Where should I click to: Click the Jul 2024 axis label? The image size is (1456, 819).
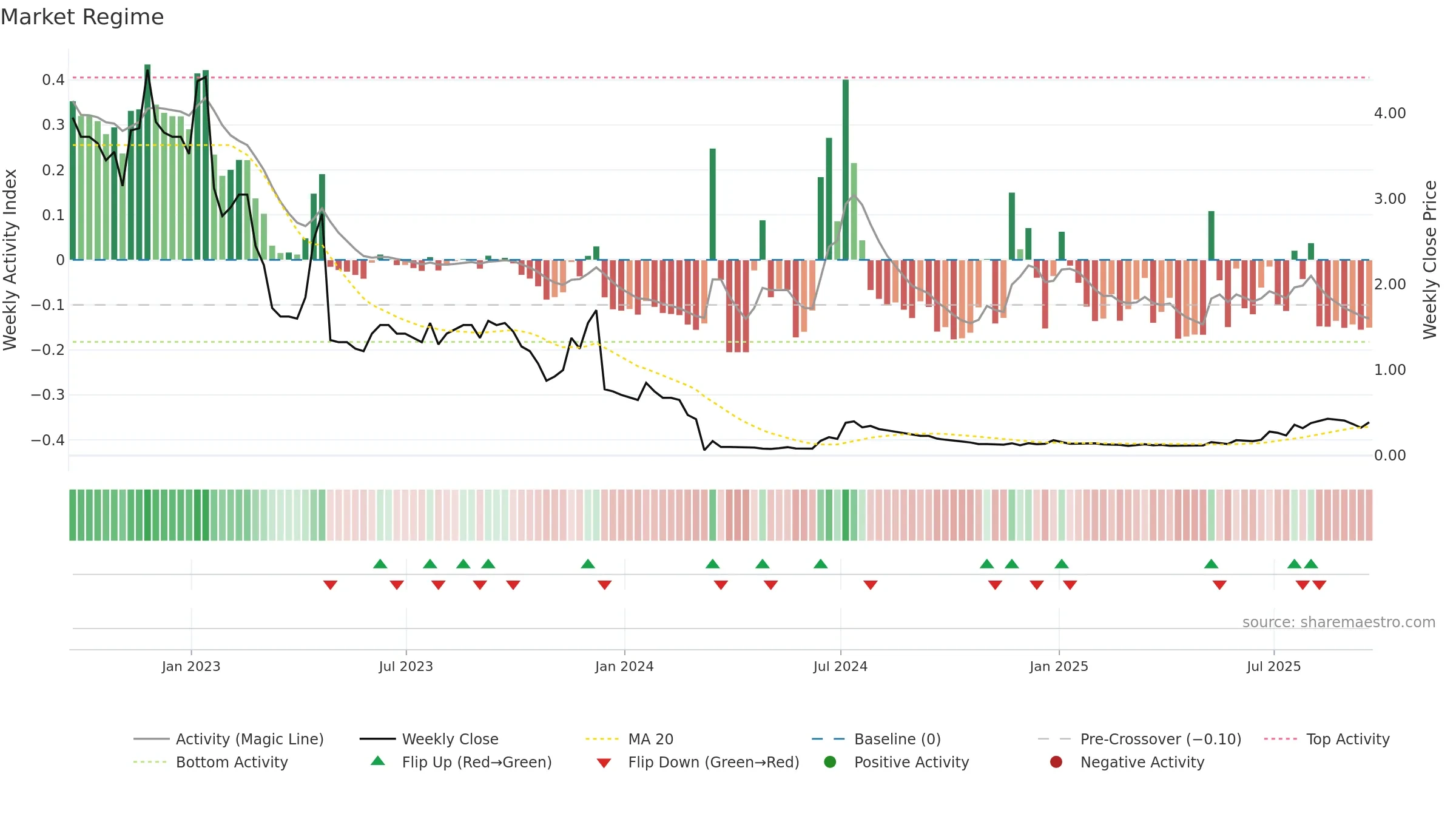coord(840,666)
